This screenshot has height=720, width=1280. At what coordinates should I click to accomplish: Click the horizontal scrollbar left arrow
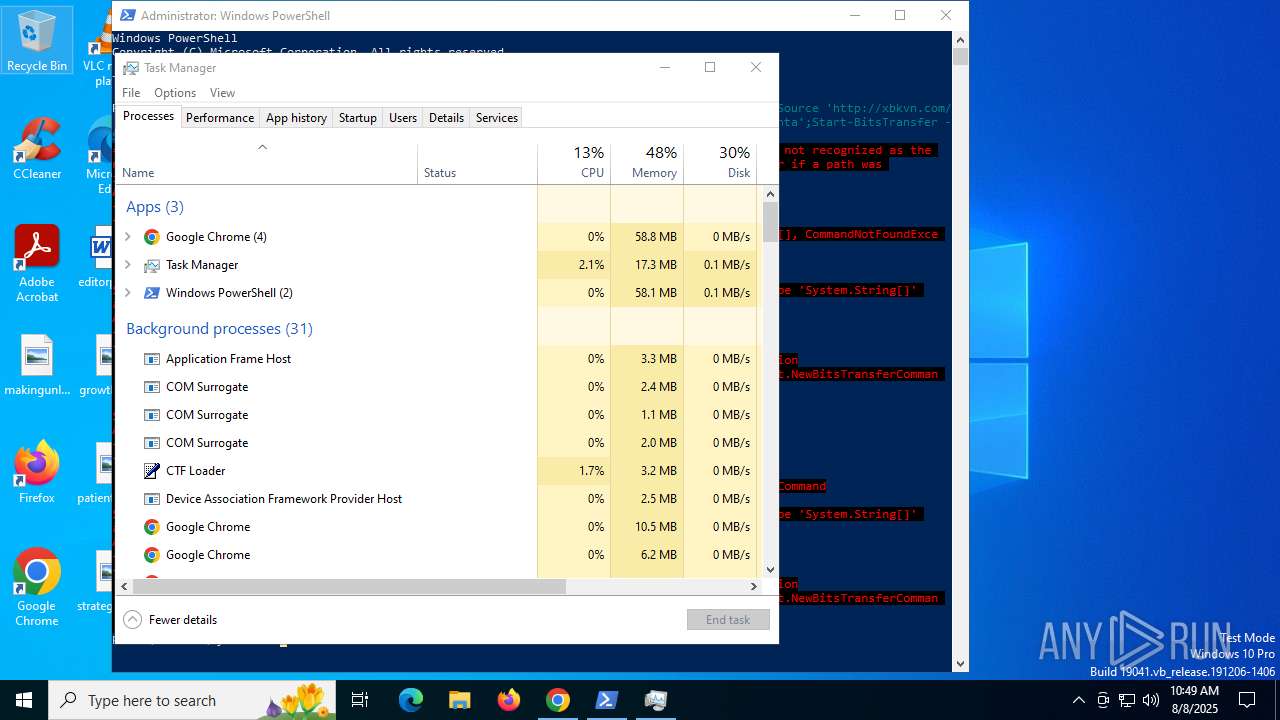click(124, 586)
